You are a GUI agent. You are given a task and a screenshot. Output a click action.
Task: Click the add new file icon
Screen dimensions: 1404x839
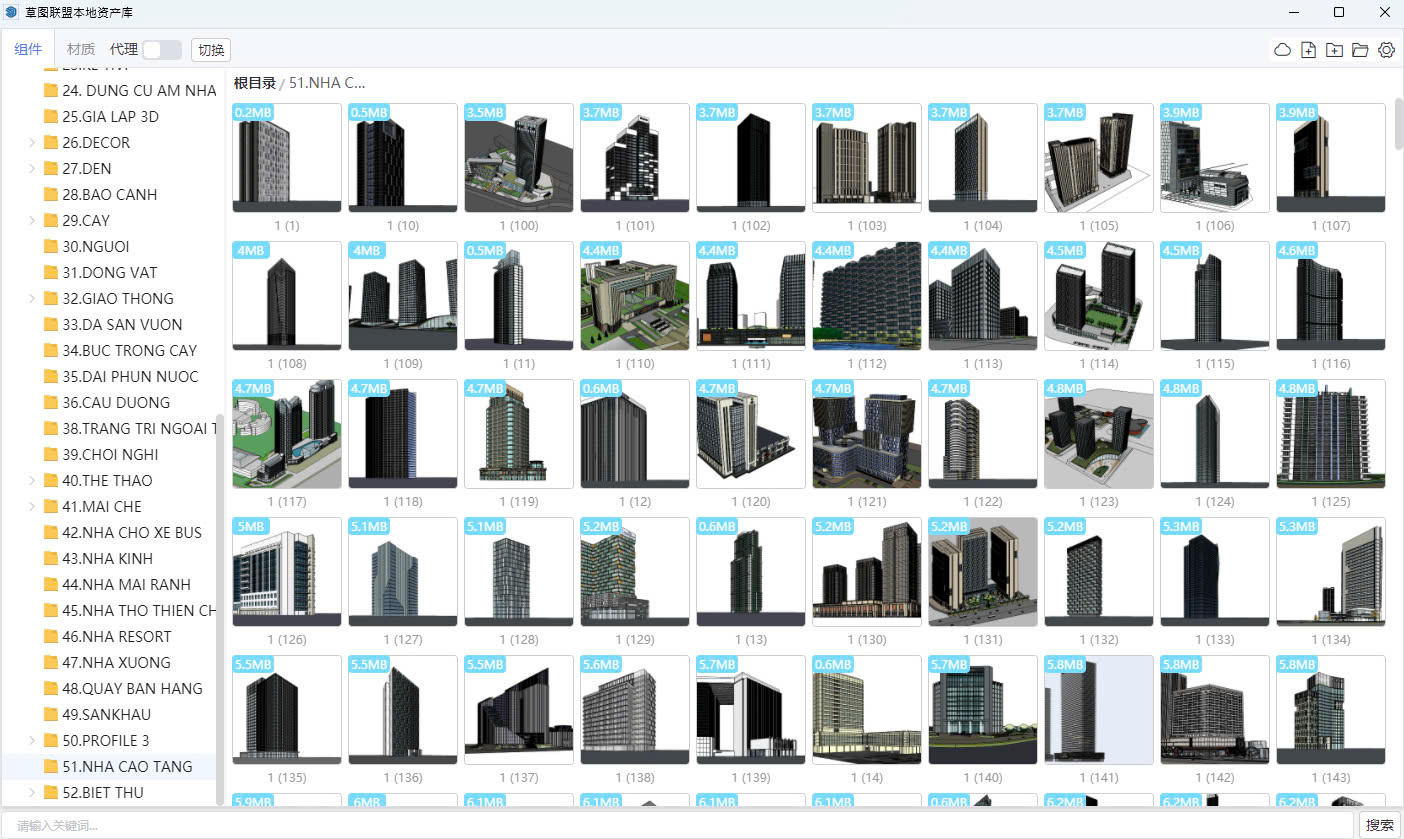[1308, 50]
